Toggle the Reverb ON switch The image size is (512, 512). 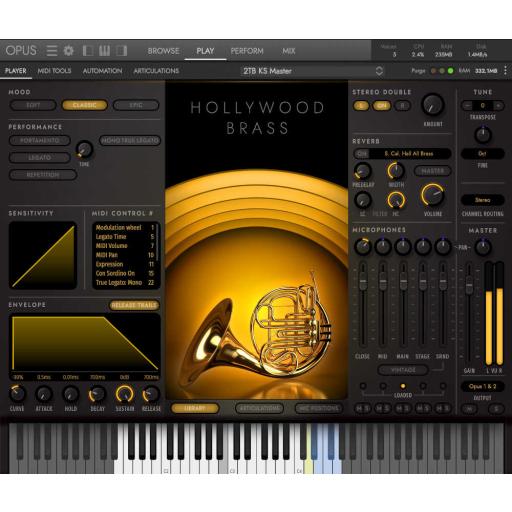(362, 154)
